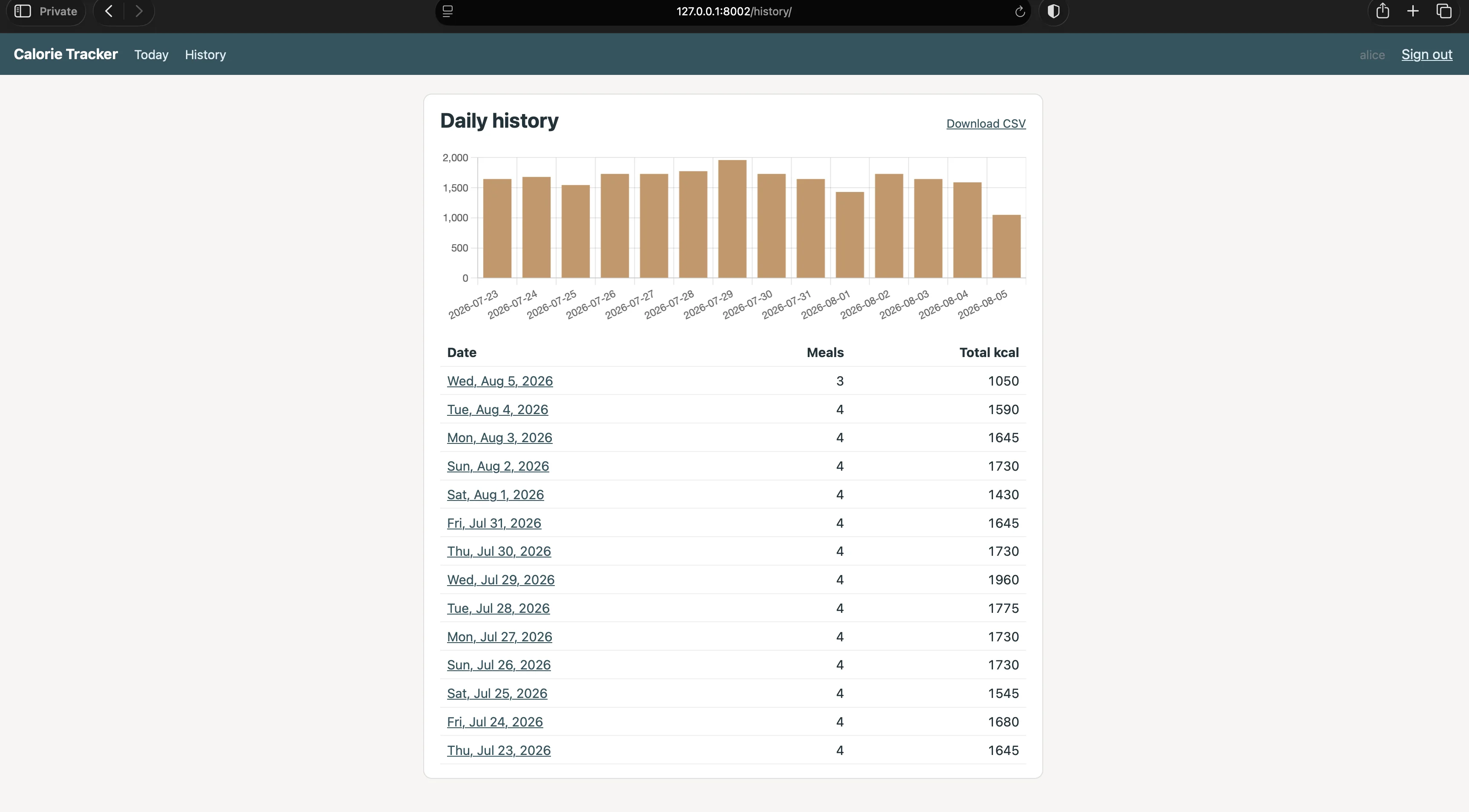Open the Fri, Jul 31, 2026 entry

coord(494,523)
